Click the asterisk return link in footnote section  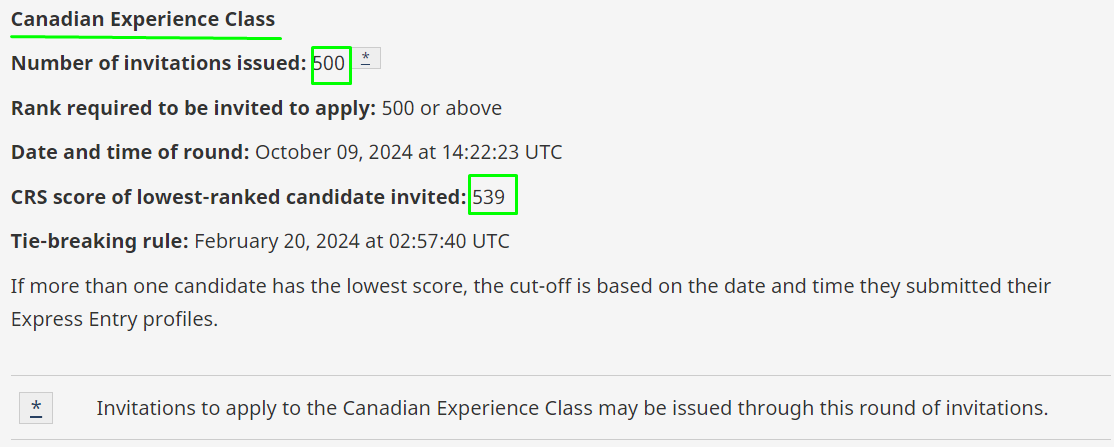[36, 408]
